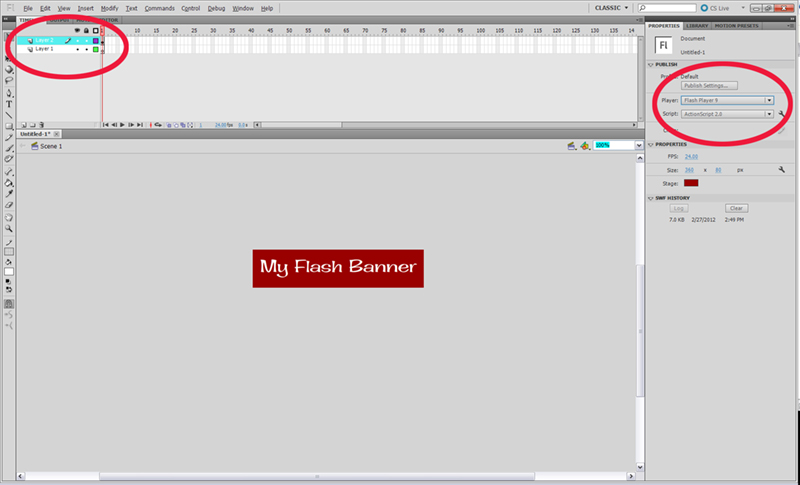Open the Flash Player 9 dropdown
This screenshot has width=800, height=485.
(728, 100)
